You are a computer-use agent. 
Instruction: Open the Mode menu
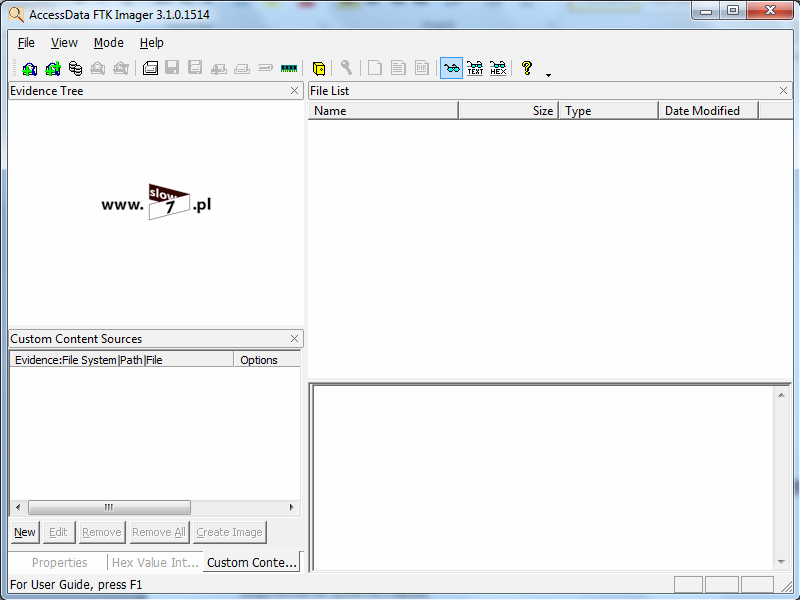[x=109, y=43]
